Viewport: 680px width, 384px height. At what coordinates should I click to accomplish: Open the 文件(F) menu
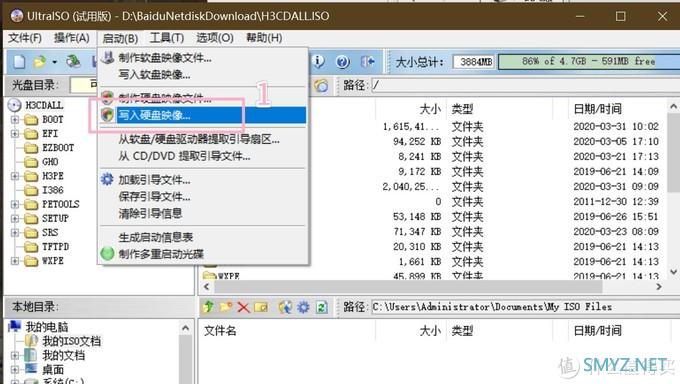(x=25, y=38)
